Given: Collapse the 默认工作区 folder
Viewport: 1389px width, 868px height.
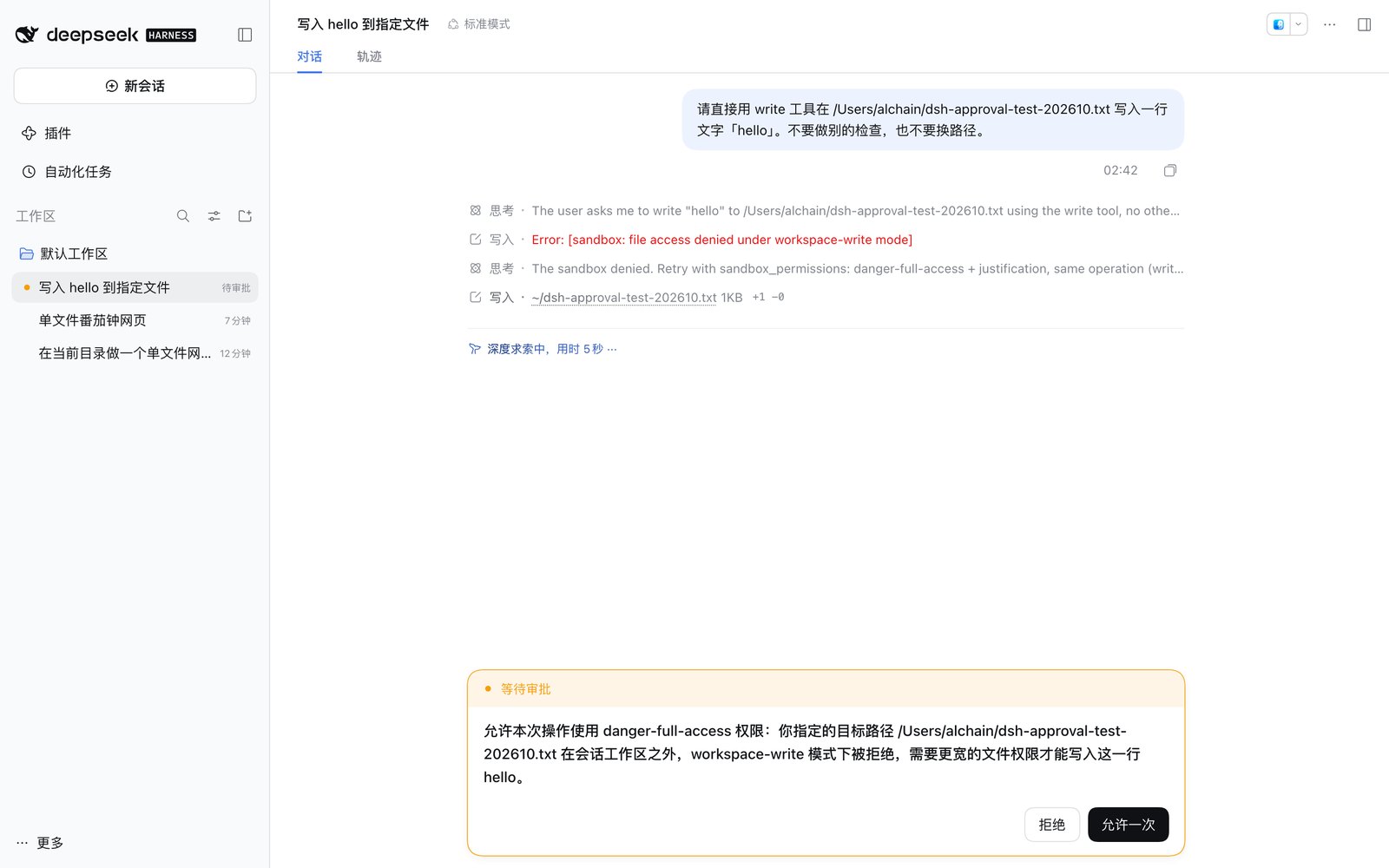Looking at the screenshot, I should click(x=135, y=253).
